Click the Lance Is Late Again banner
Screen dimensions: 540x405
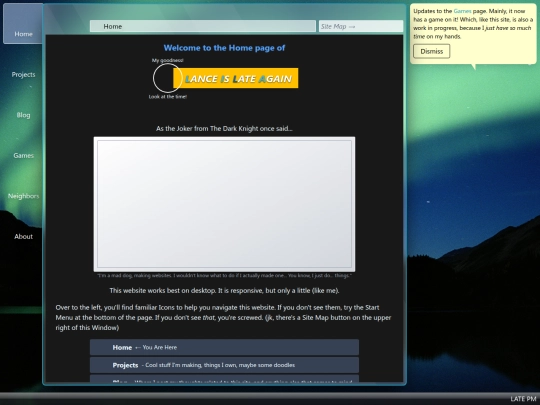pos(236,78)
